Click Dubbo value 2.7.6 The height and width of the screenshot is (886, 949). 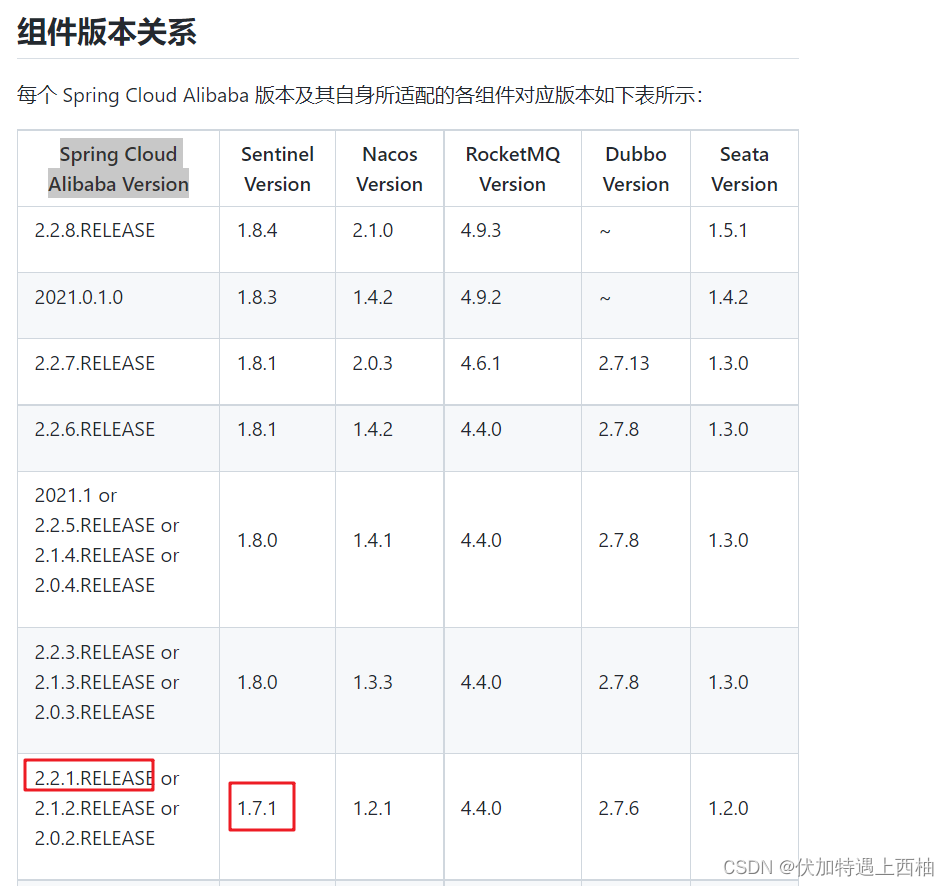pos(619,809)
